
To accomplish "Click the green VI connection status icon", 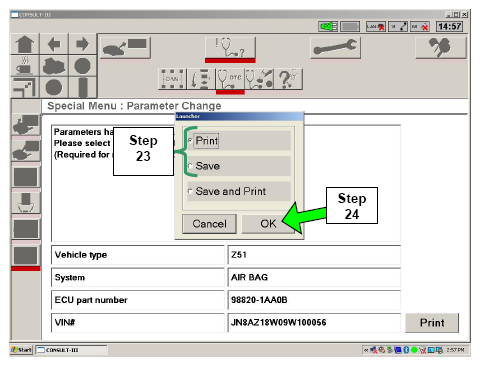I will coord(328,27).
